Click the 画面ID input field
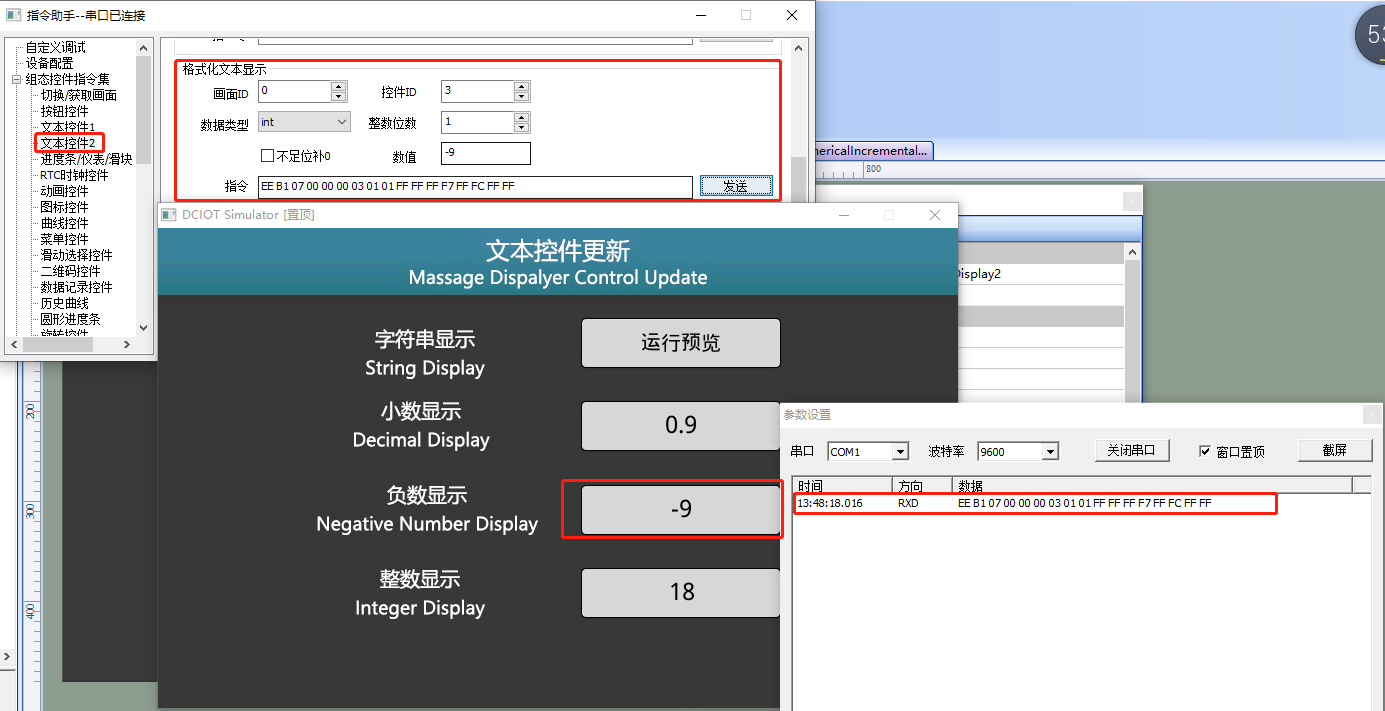1385x711 pixels. pyautogui.click(x=294, y=91)
